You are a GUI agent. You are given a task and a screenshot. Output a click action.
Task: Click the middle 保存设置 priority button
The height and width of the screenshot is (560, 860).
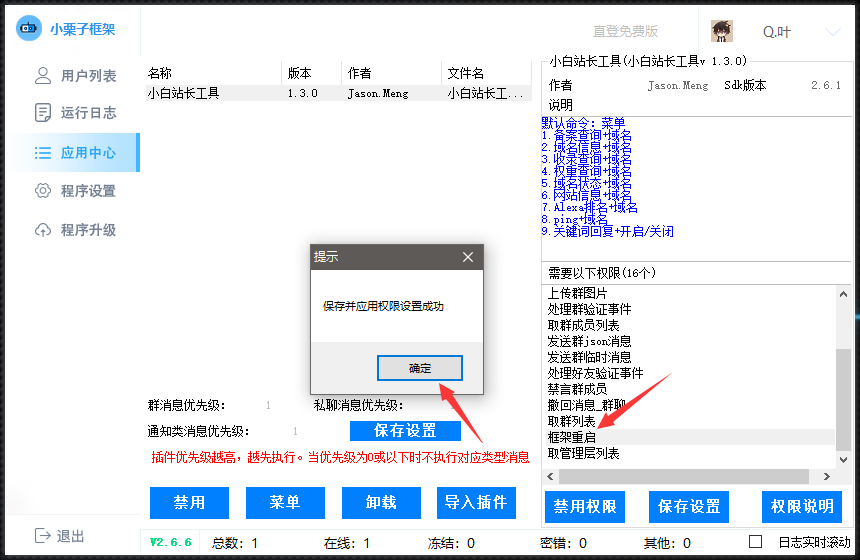click(405, 431)
